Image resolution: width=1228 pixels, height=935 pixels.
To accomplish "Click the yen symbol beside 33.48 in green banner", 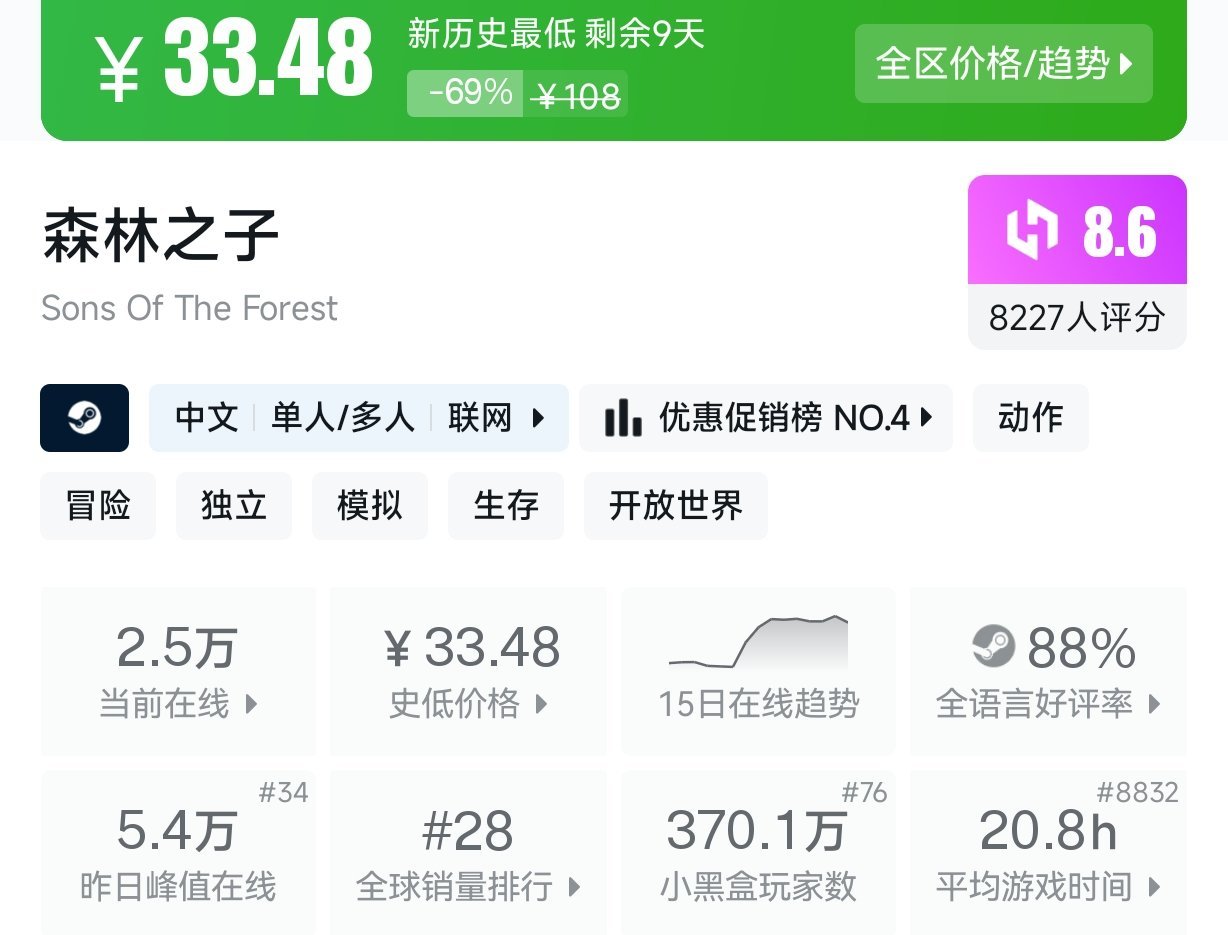I will point(118,65).
